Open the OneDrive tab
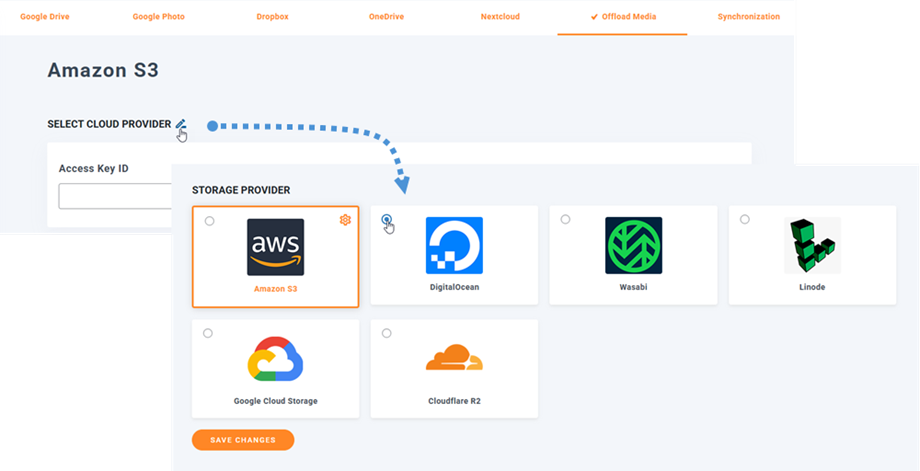 pyautogui.click(x=386, y=16)
